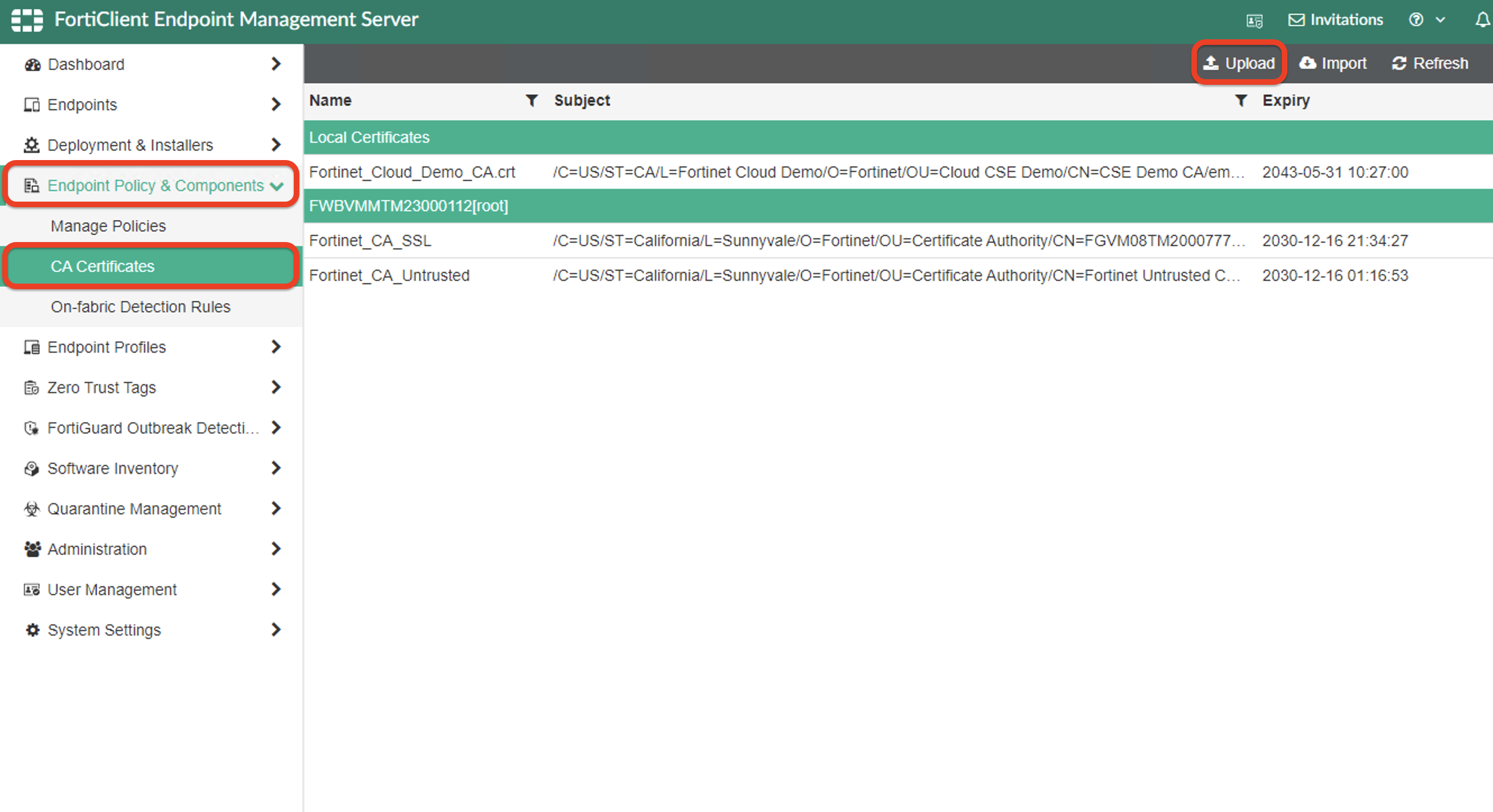Open the Administration menu label
The image size is (1493, 812).
coord(97,549)
